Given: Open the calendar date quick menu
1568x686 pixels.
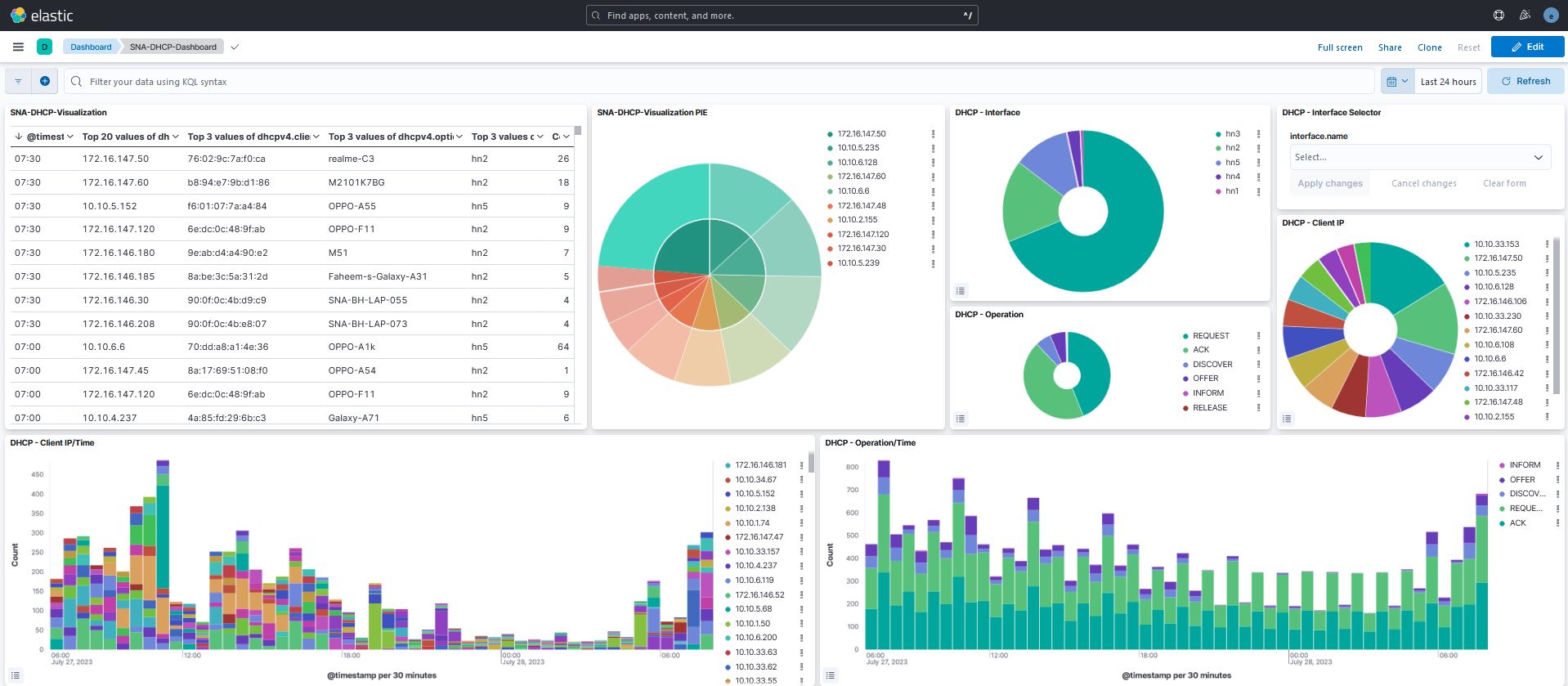Looking at the screenshot, I should point(1397,81).
